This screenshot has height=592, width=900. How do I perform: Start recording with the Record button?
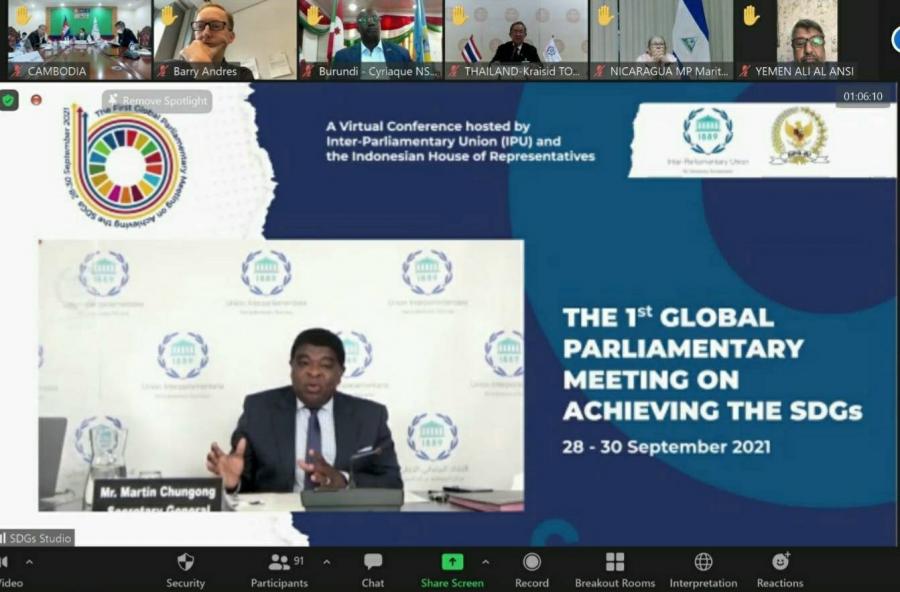[532, 569]
